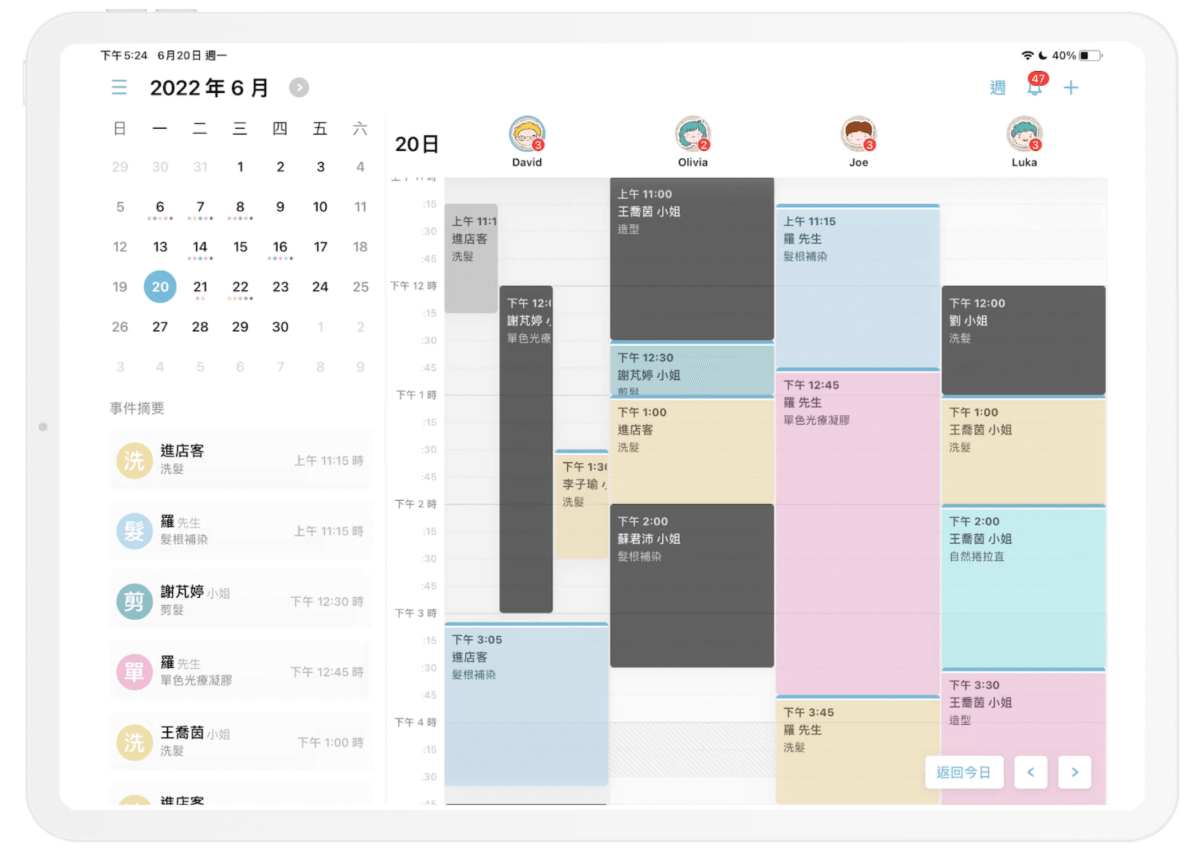Open Luka's 2:00 自然捲拉直 appointment
The image size is (1200, 851).
pos(1023,585)
